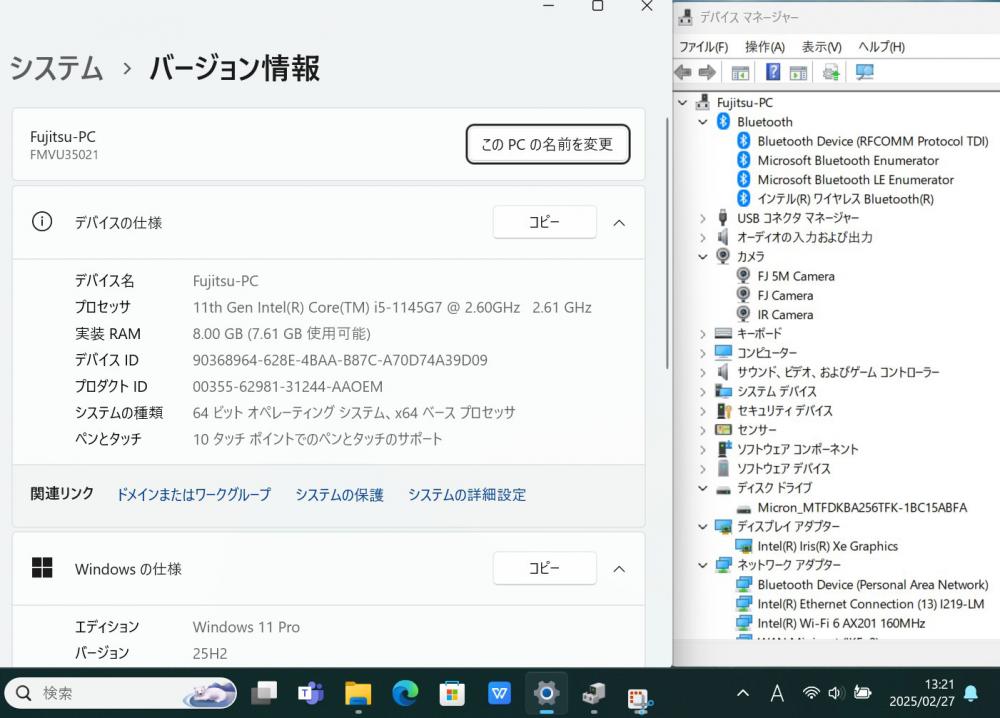Open the 操作(A) menu
1000x718 pixels.
click(x=764, y=47)
